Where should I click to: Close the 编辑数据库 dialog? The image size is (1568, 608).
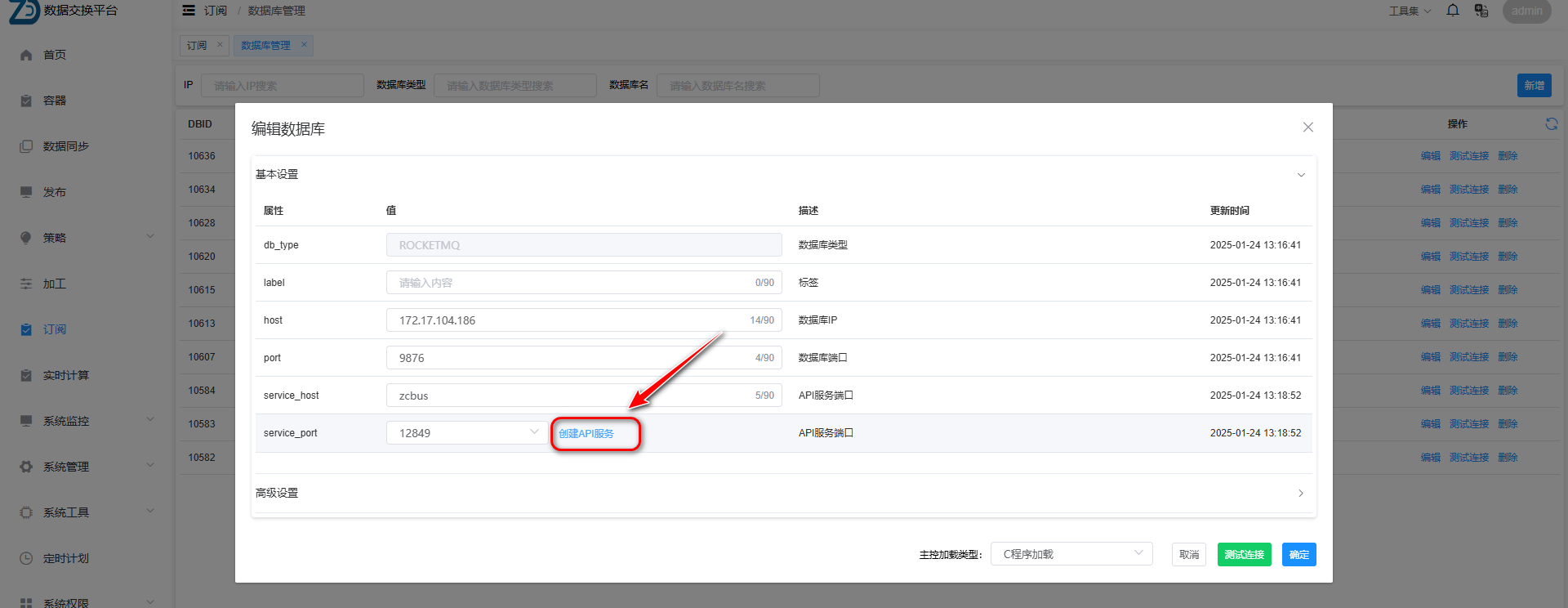[1307, 127]
